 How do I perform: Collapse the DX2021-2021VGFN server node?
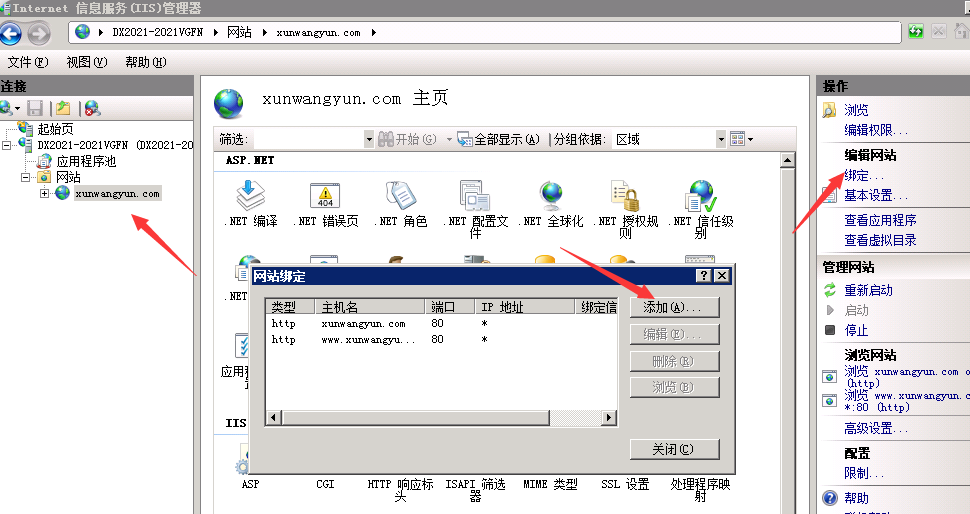pyautogui.click(x=6, y=145)
